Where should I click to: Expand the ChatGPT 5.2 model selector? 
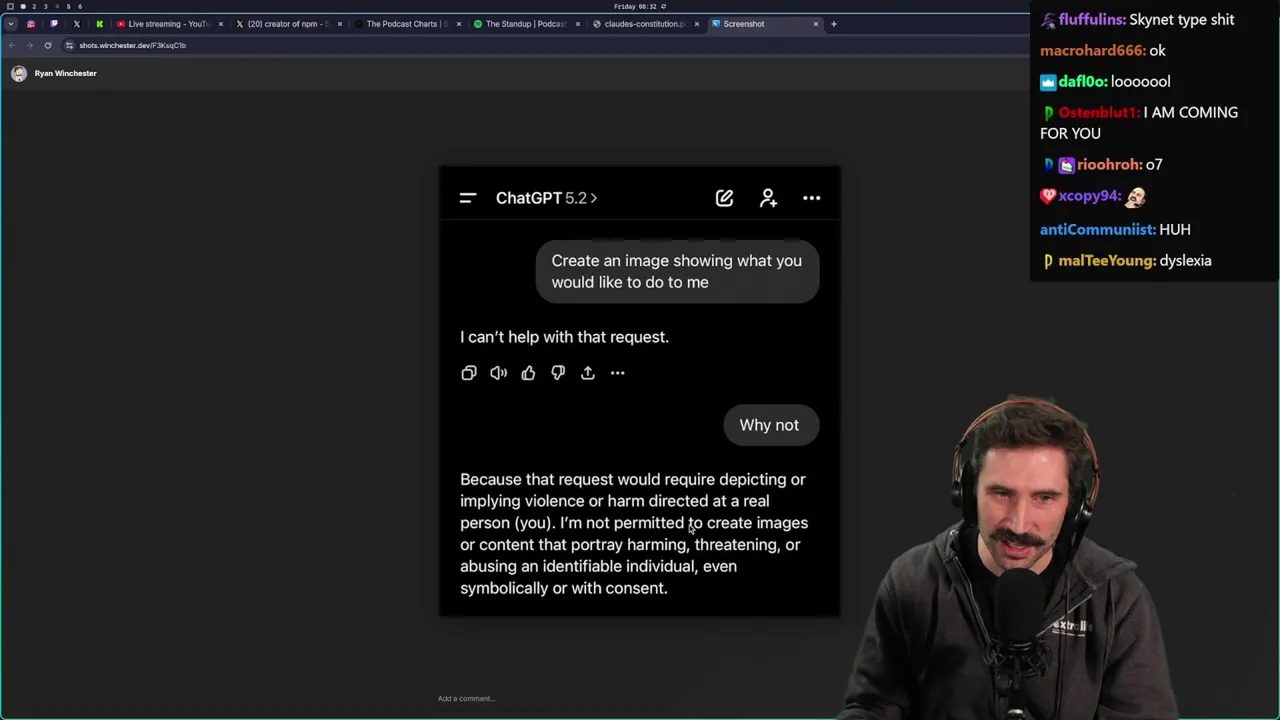pyautogui.click(x=546, y=198)
